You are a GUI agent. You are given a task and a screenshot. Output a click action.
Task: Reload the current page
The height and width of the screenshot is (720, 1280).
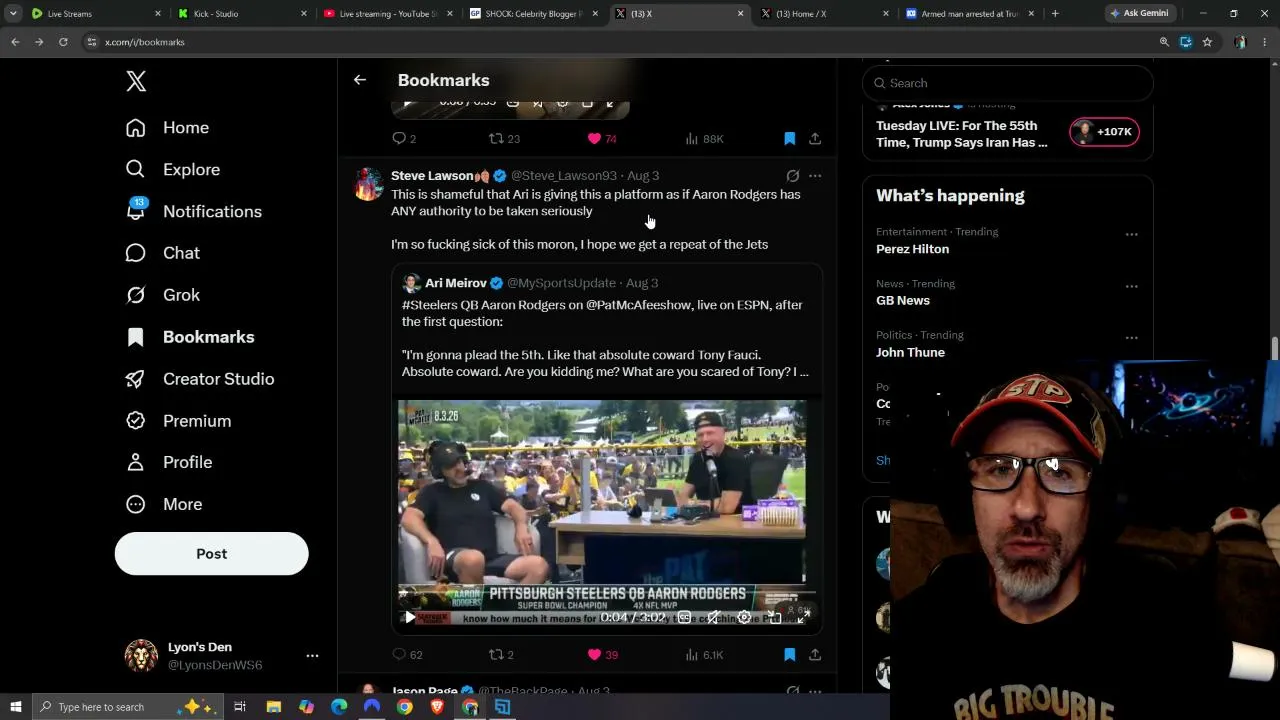pos(63,42)
